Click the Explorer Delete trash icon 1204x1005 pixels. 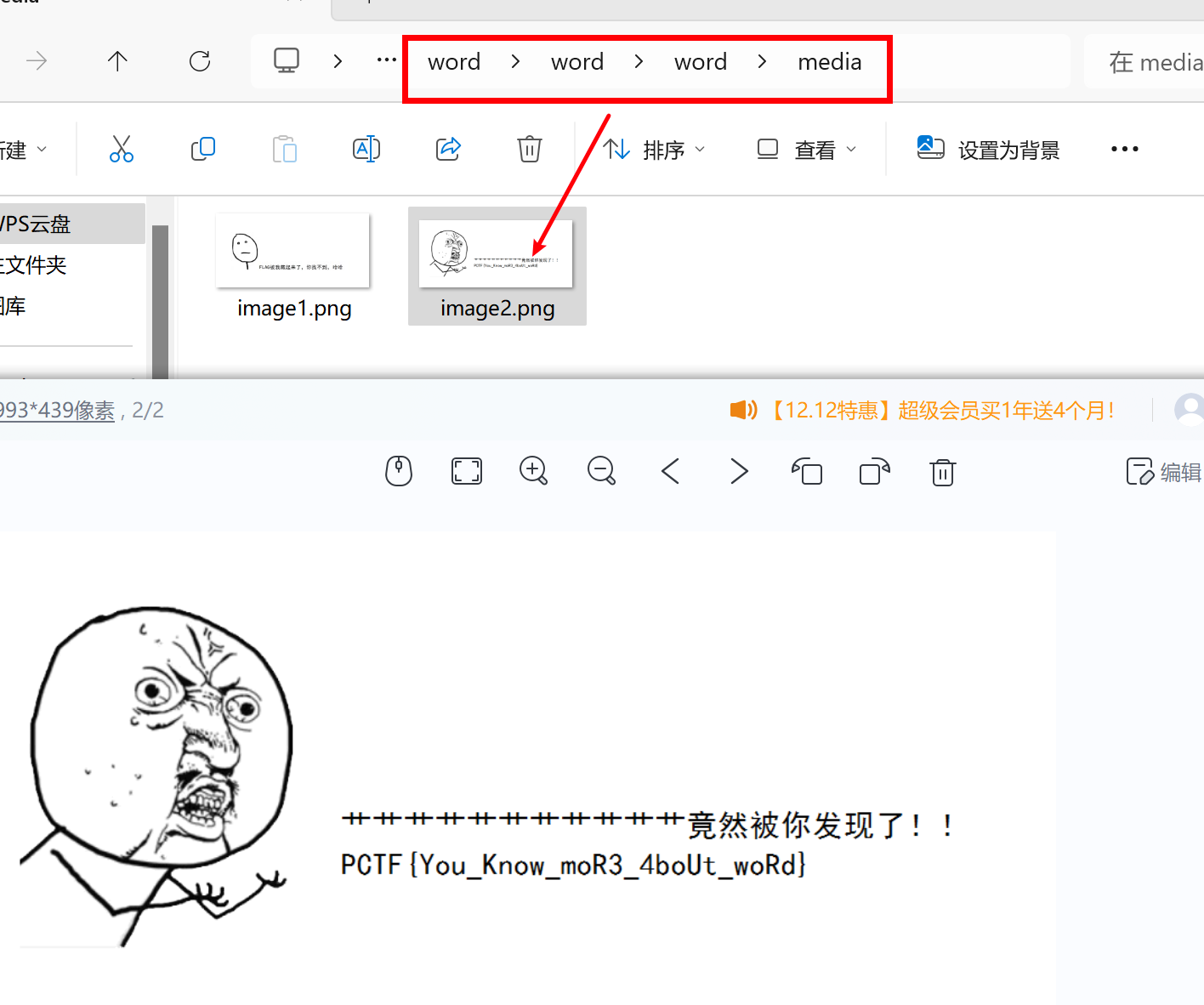pyautogui.click(x=530, y=149)
